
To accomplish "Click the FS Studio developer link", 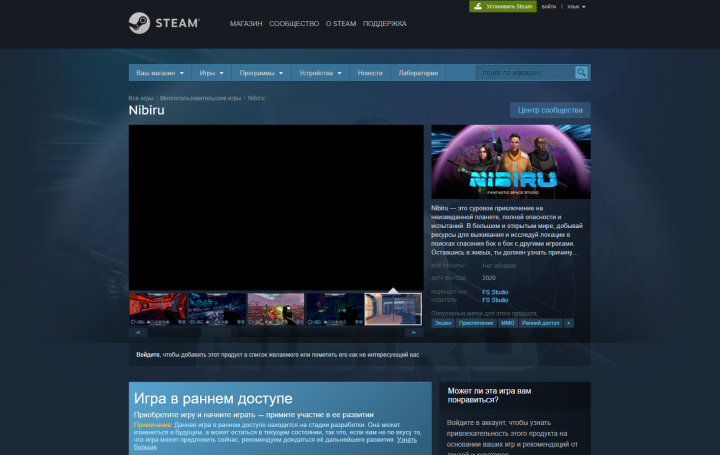I will [x=495, y=292].
